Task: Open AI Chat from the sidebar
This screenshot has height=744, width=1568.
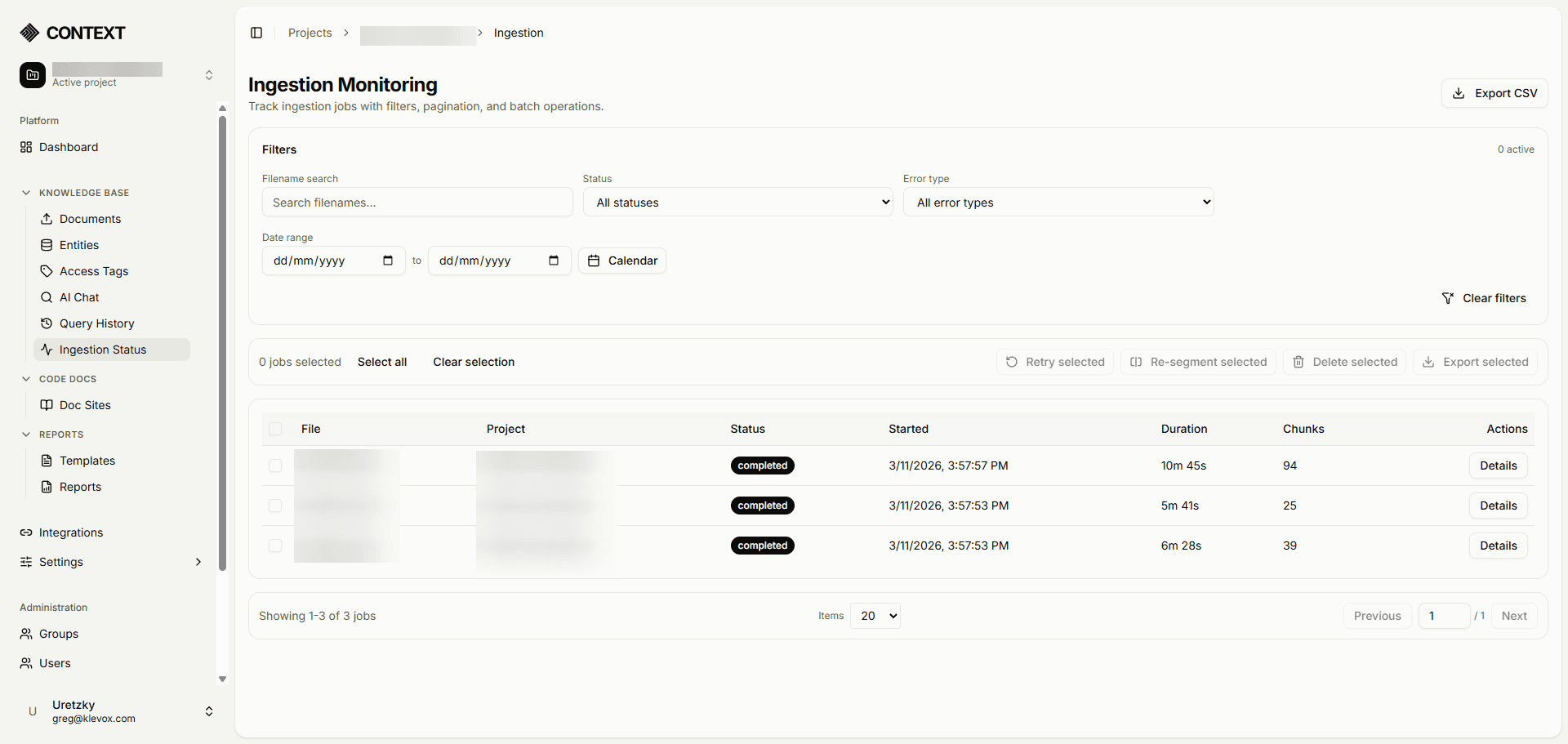Action: coord(79,297)
